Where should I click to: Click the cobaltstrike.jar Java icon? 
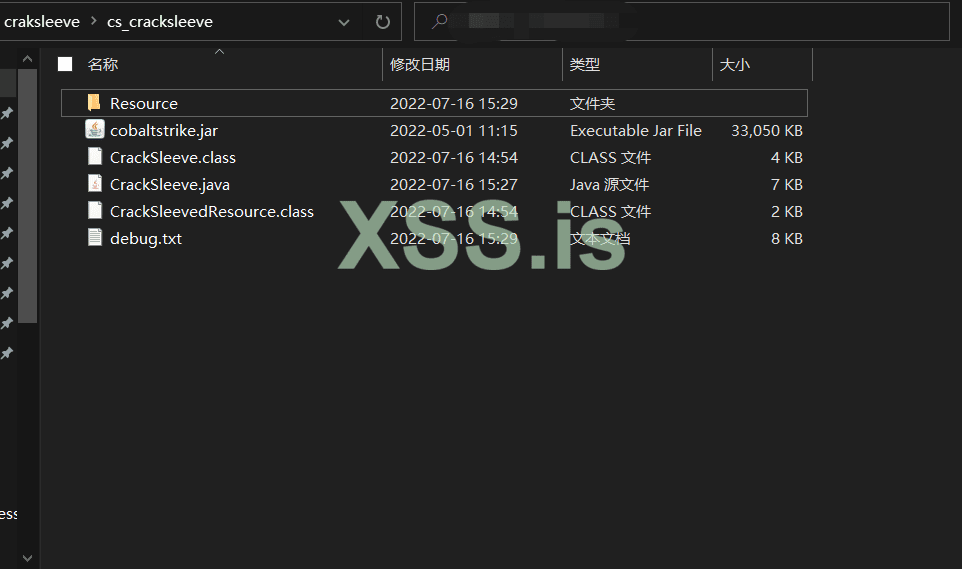pyautogui.click(x=94, y=130)
